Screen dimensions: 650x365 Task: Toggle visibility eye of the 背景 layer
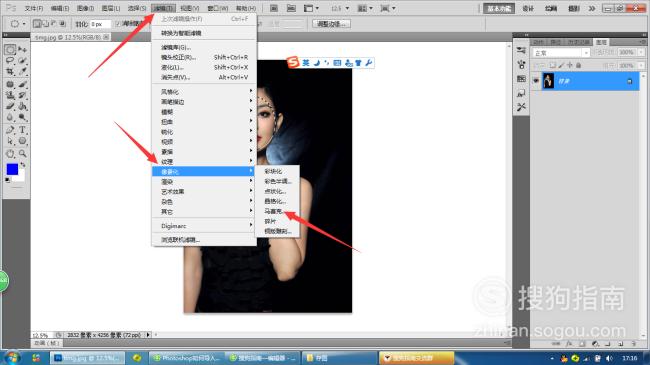click(x=536, y=81)
